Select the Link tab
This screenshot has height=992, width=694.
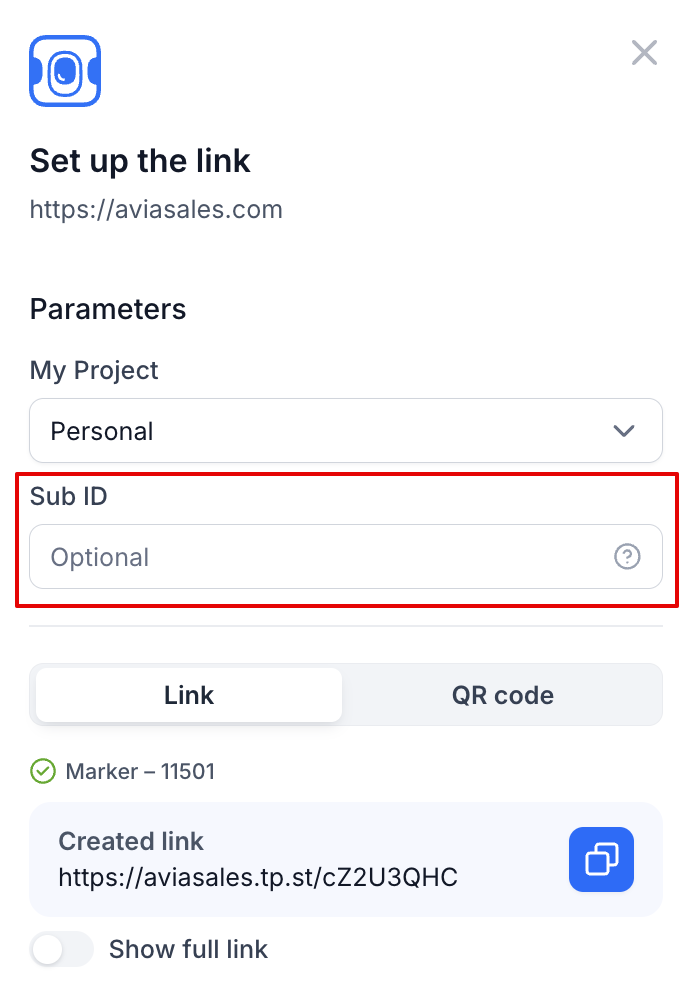click(x=189, y=695)
